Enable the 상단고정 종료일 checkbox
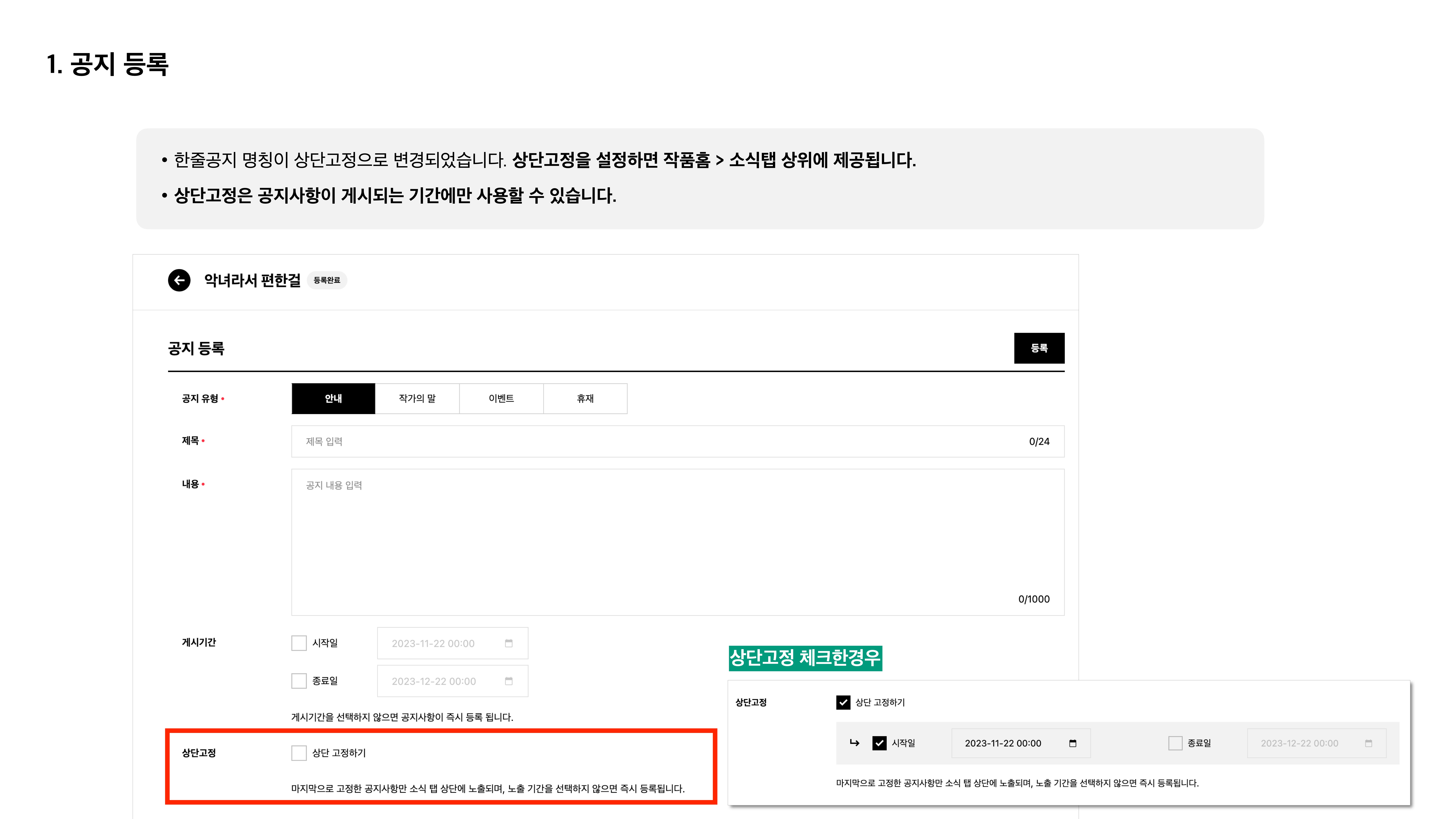1456x819 pixels. coord(1175,743)
